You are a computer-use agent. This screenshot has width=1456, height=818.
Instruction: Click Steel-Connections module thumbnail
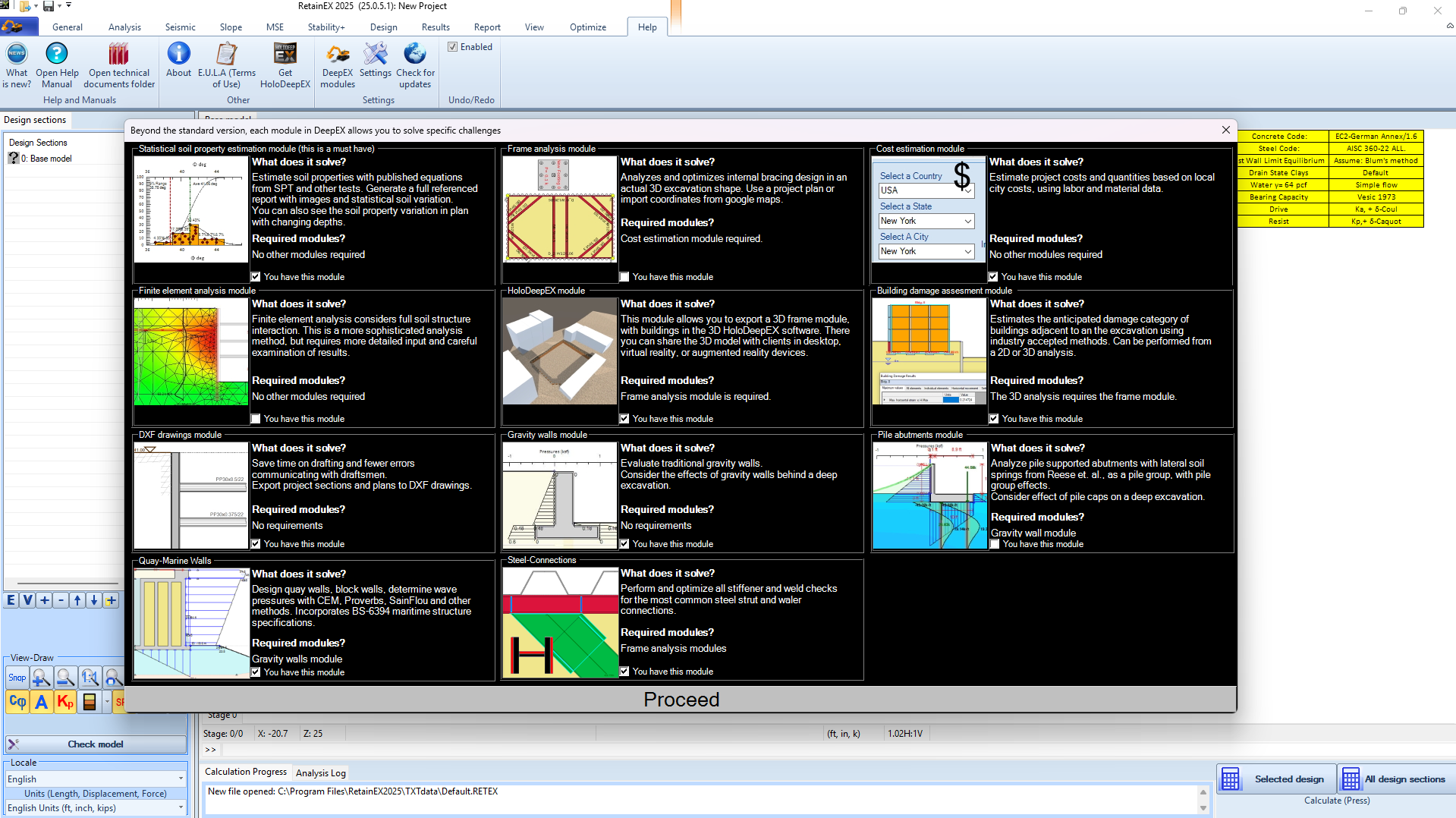coord(560,622)
